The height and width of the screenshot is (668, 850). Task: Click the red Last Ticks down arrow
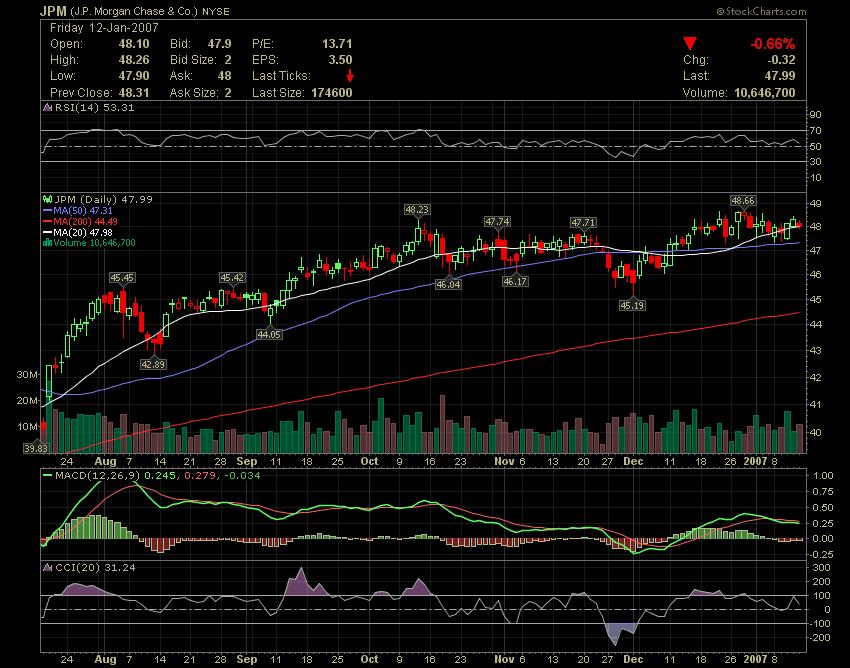350,75
